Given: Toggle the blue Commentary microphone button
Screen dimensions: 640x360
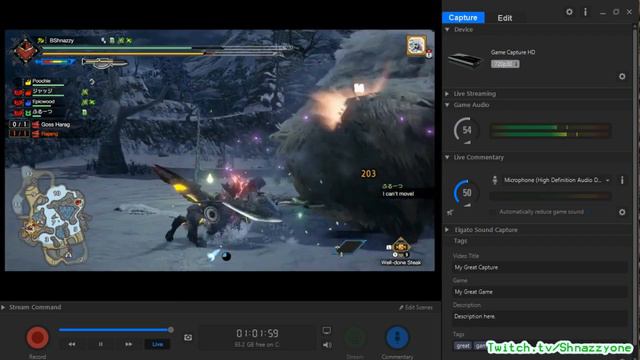Looking at the screenshot, I should pos(397,338).
